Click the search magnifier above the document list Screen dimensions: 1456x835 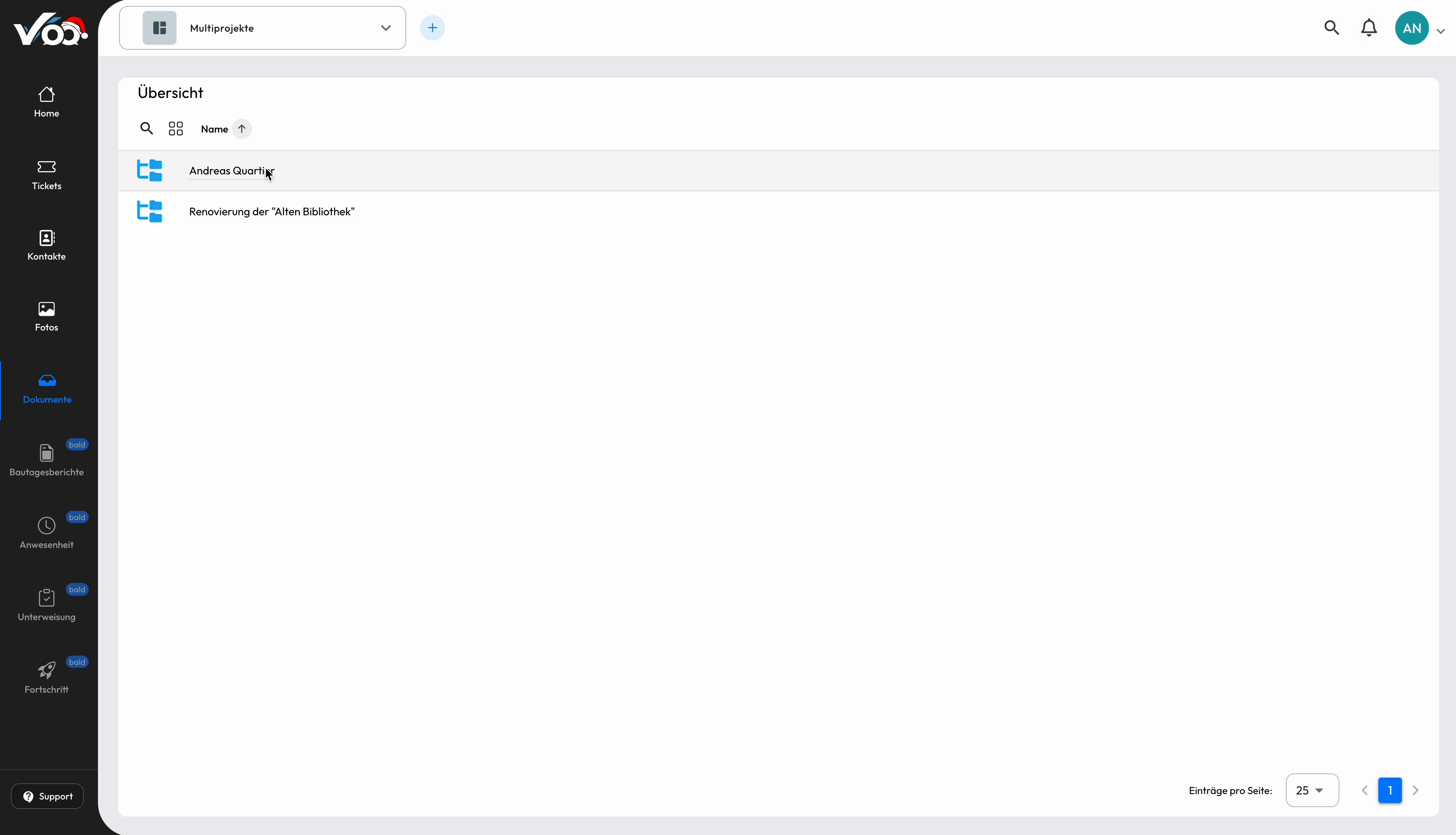coord(147,128)
